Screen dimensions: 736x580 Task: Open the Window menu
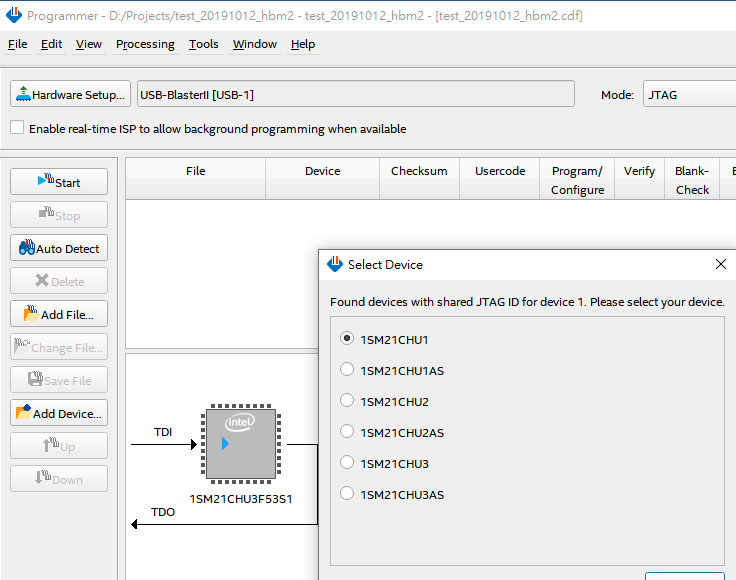pyautogui.click(x=254, y=44)
